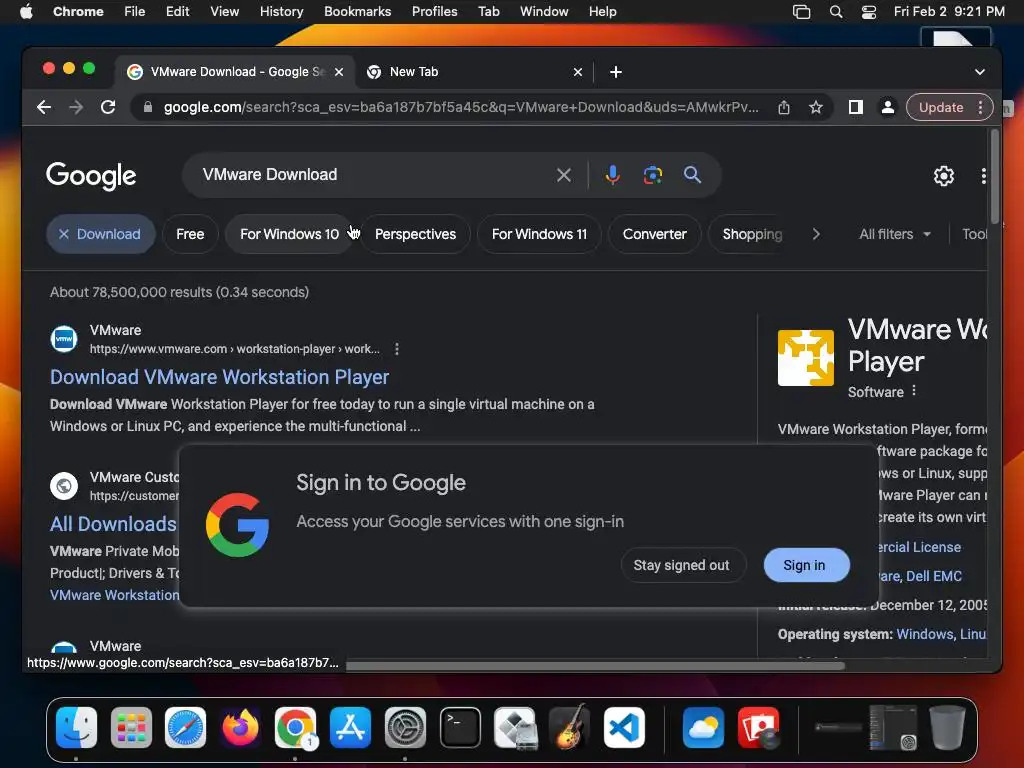Image resolution: width=1024 pixels, height=768 pixels.
Task: Open the Dell EMC link
Action: (934, 576)
